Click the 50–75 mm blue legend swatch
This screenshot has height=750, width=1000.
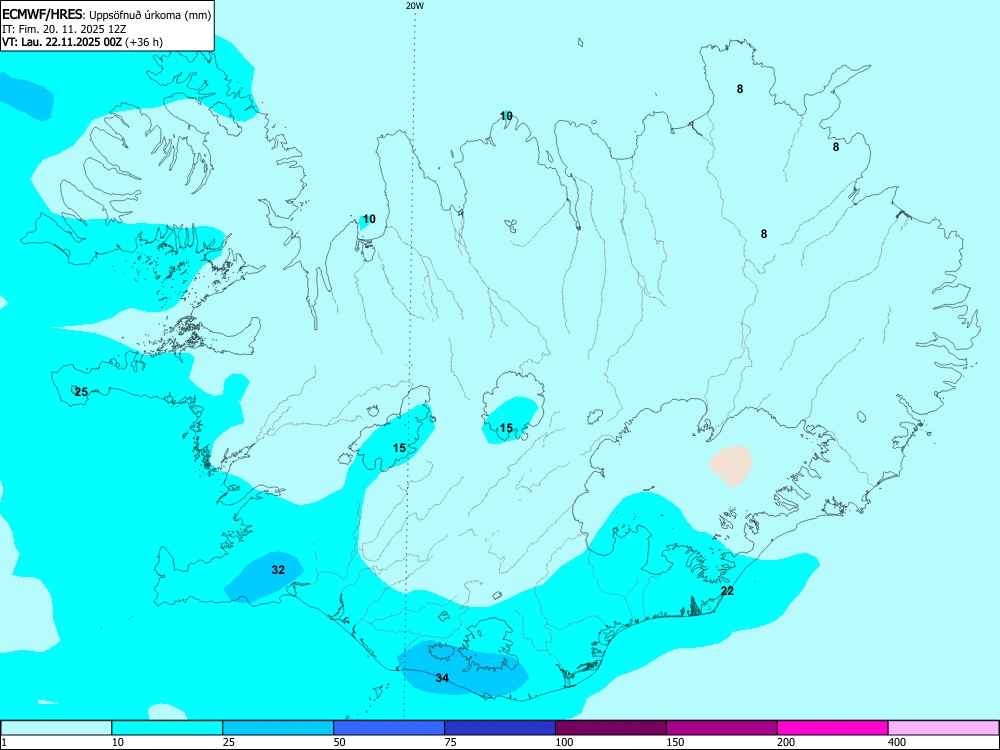[389, 728]
